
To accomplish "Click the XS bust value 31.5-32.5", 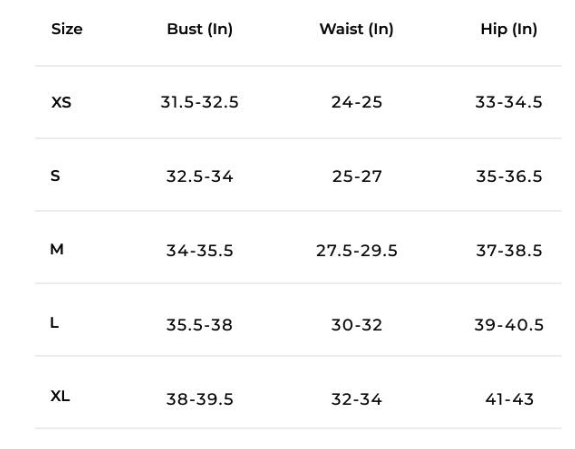I will tap(199, 102).
